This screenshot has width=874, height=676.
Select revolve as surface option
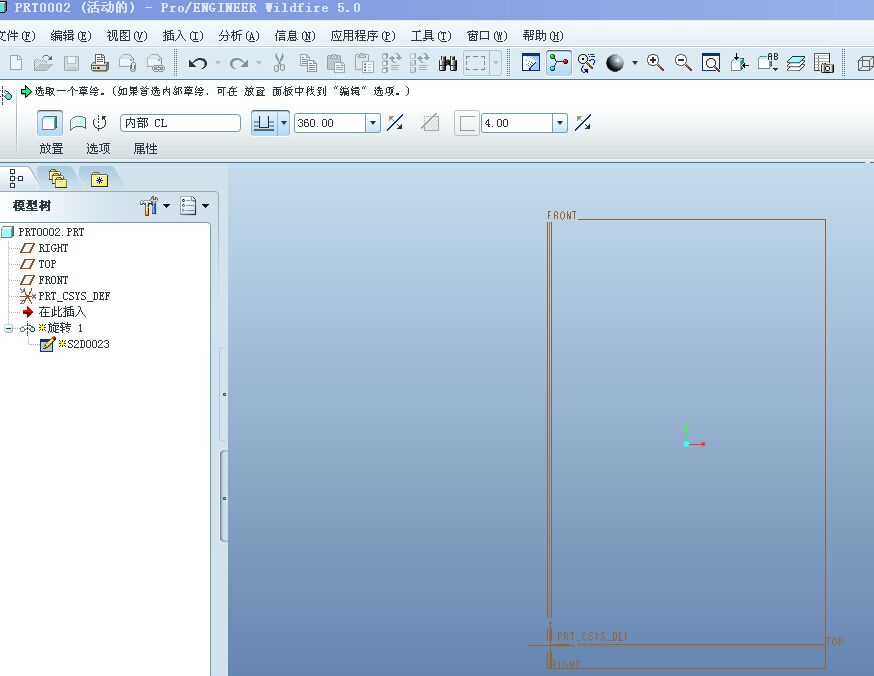pos(77,123)
